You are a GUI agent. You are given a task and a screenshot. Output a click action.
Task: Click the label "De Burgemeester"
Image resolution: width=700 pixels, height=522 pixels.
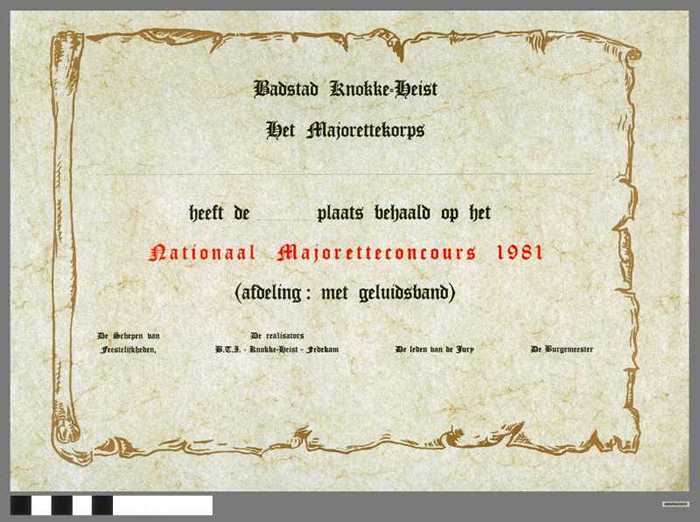(562, 349)
